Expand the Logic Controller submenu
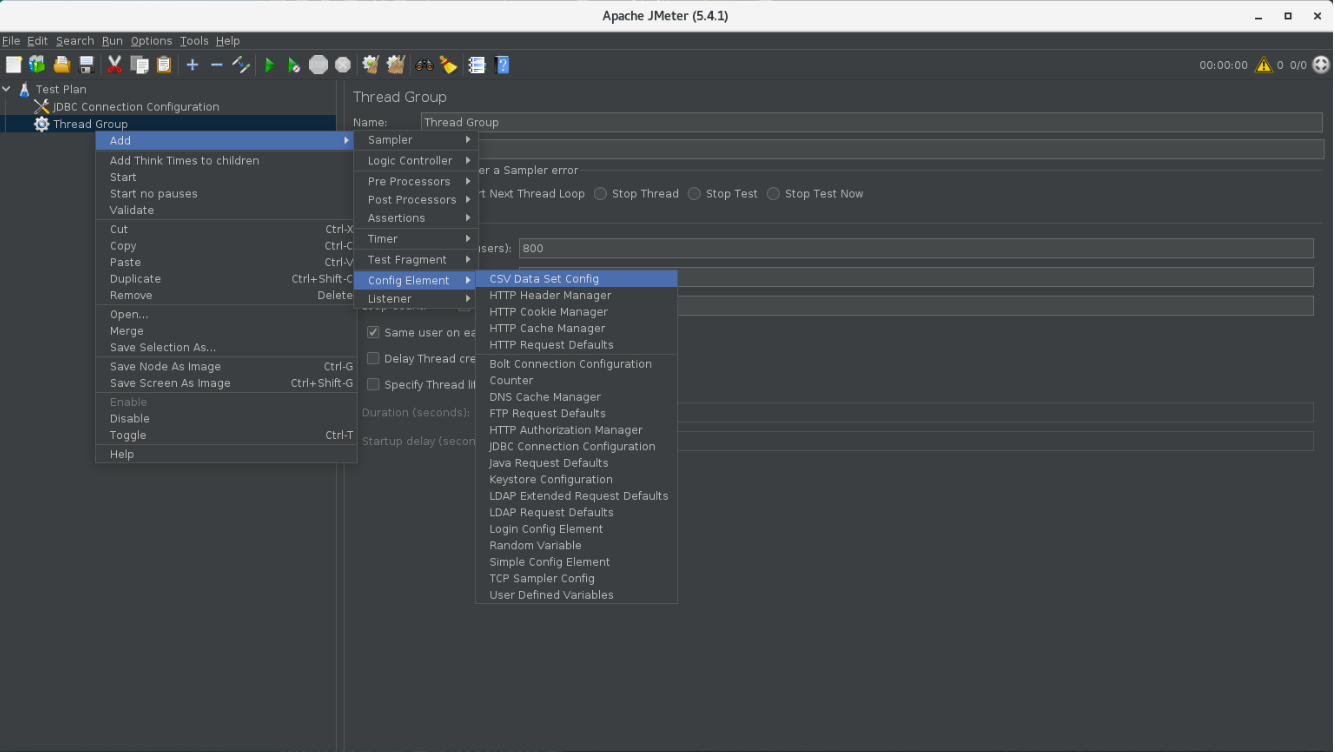The image size is (1335, 752). 416,161
